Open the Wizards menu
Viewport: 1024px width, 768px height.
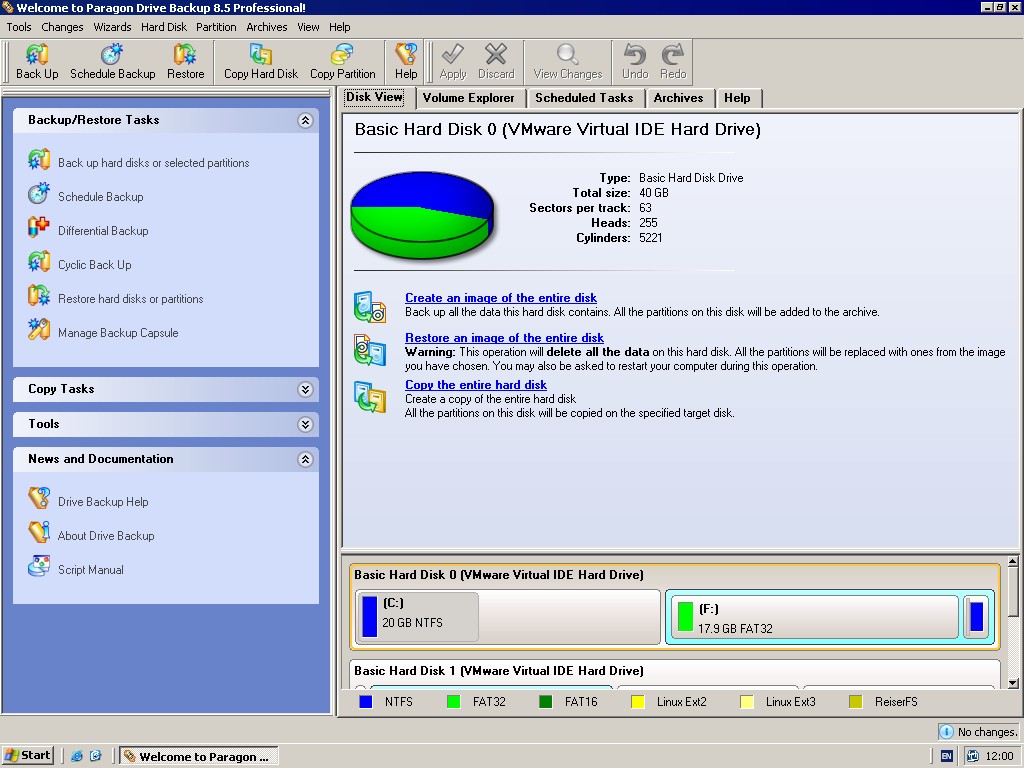click(112, 27)
